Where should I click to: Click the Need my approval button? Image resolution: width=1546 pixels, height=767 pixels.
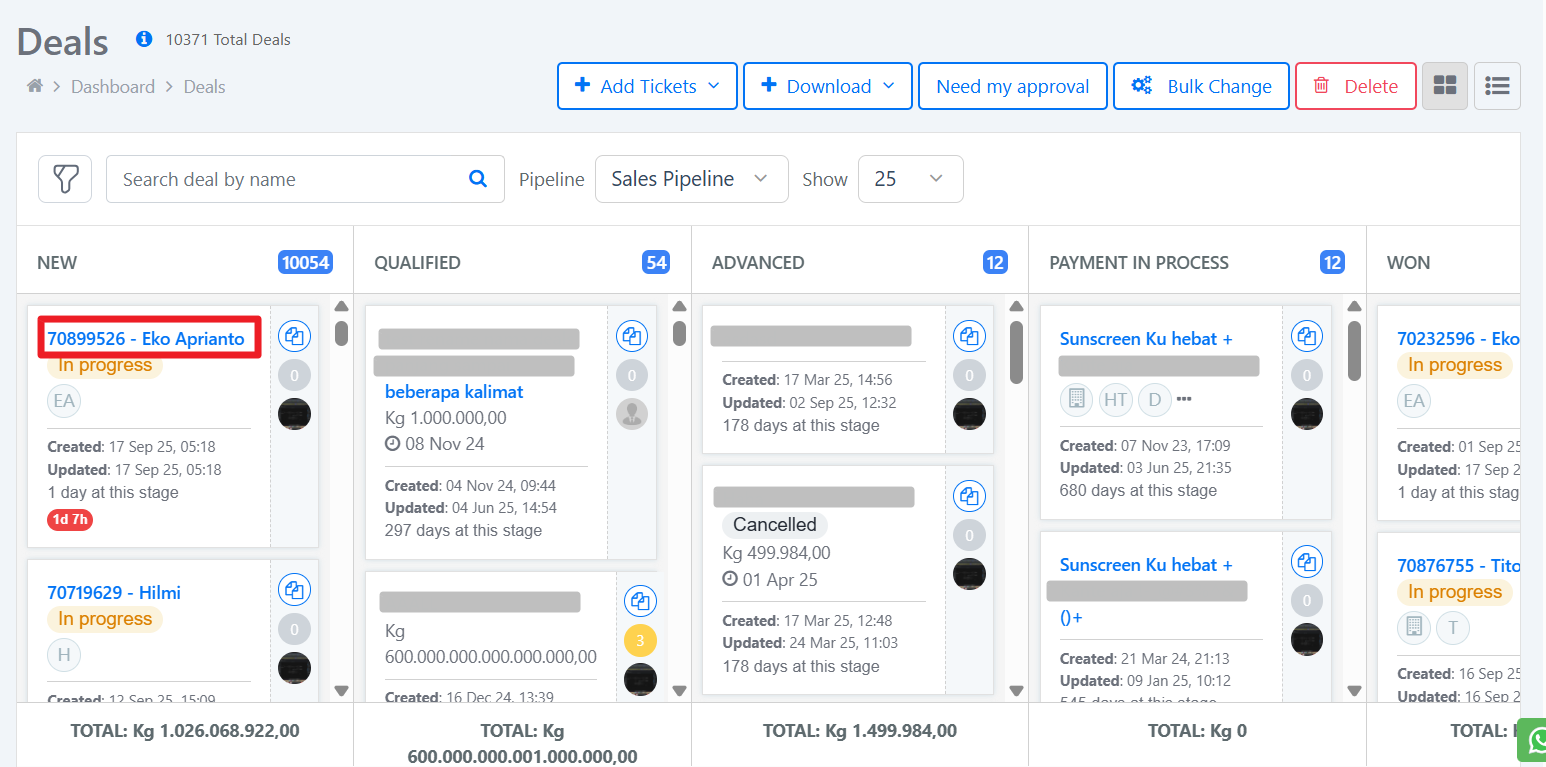(x=1012, y=86)
